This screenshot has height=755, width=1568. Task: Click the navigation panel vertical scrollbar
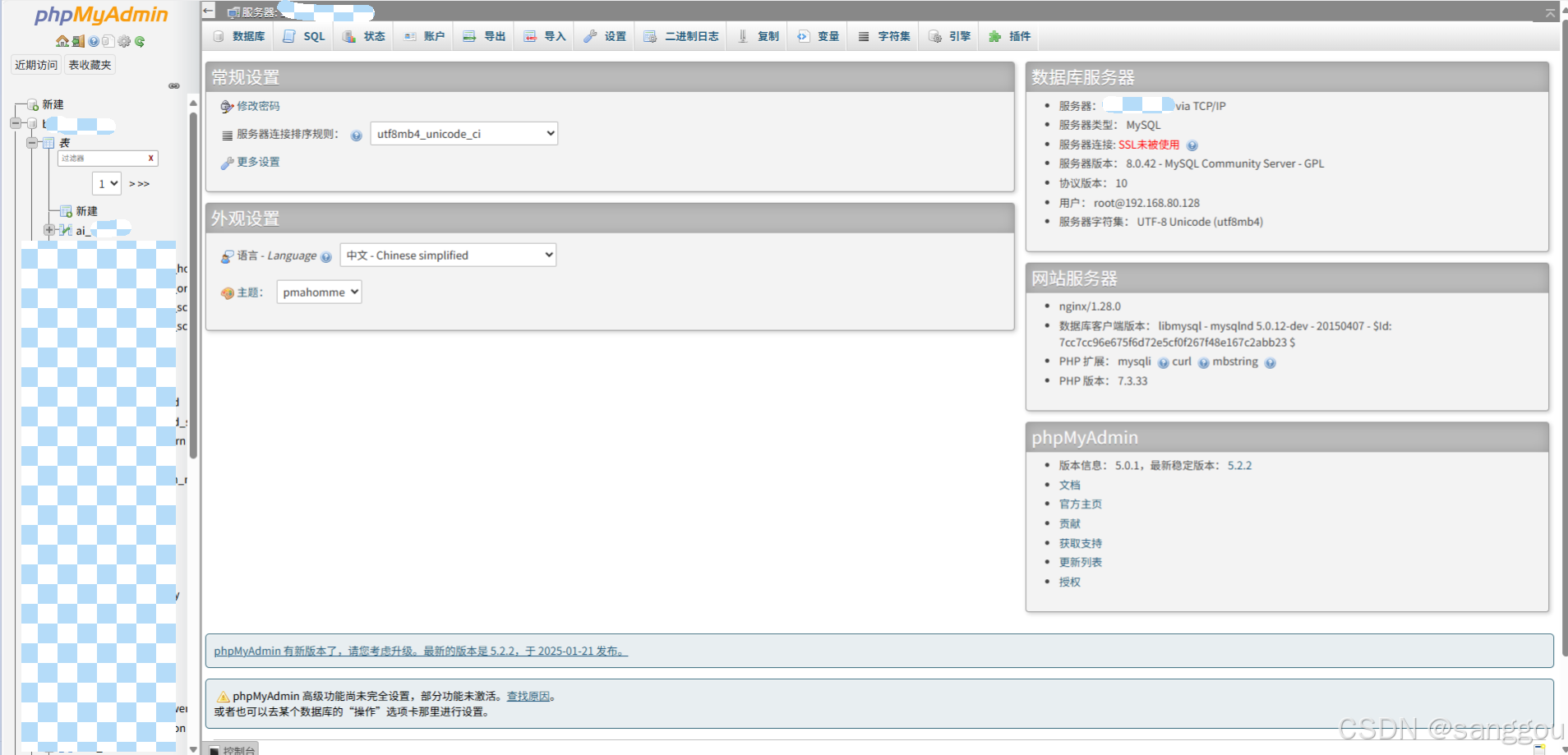click(193, 285)
